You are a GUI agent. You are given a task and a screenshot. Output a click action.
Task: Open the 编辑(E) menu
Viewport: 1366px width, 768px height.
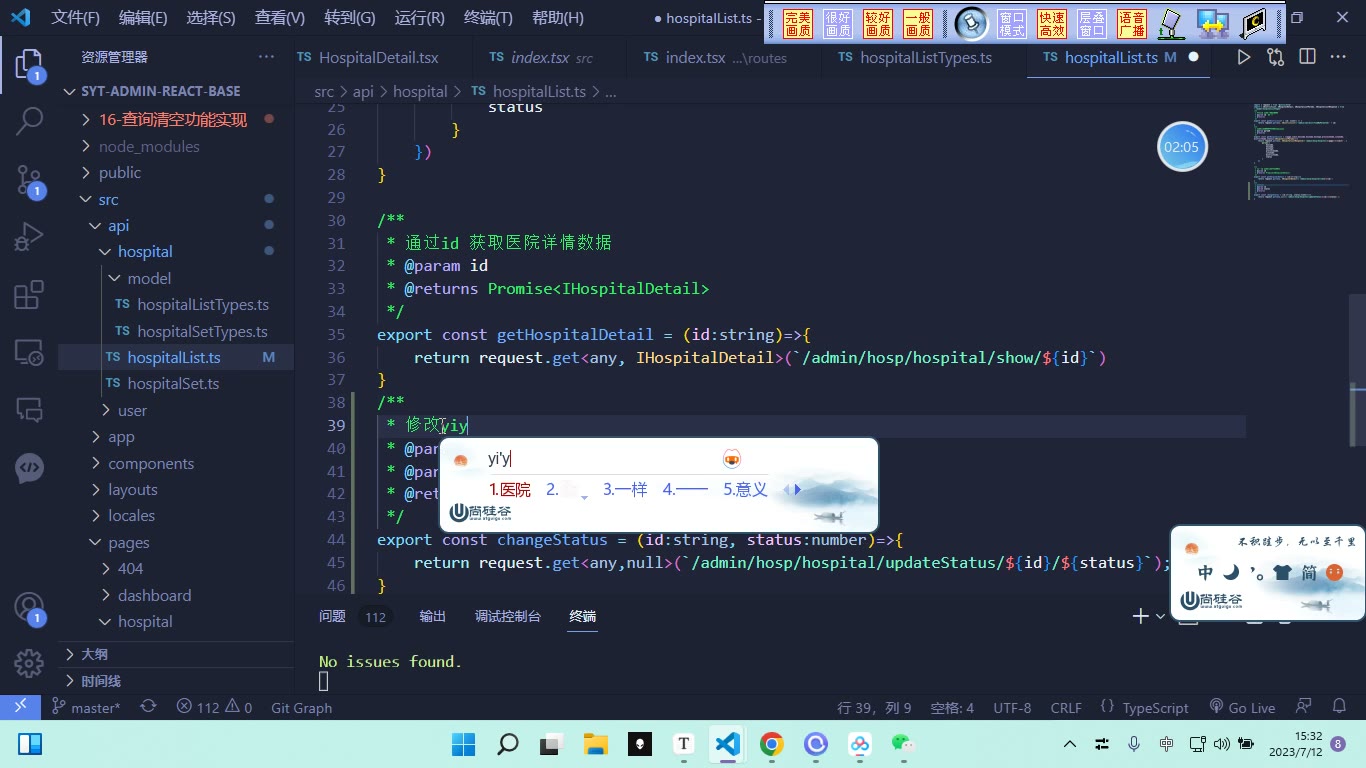(x=143, y=17)
